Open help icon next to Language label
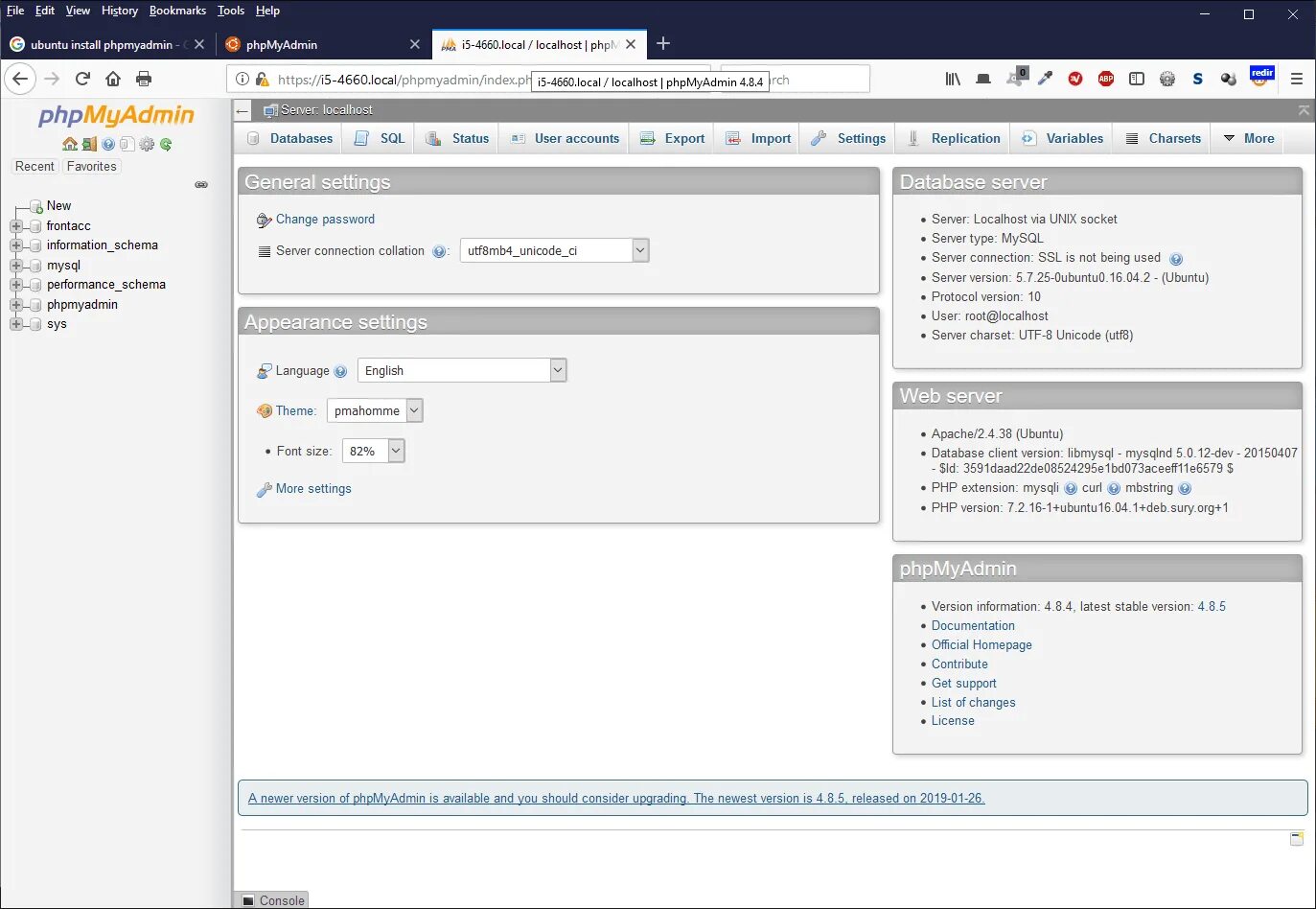The width and height of the screenshot is (1316, 909). (340, 371)
